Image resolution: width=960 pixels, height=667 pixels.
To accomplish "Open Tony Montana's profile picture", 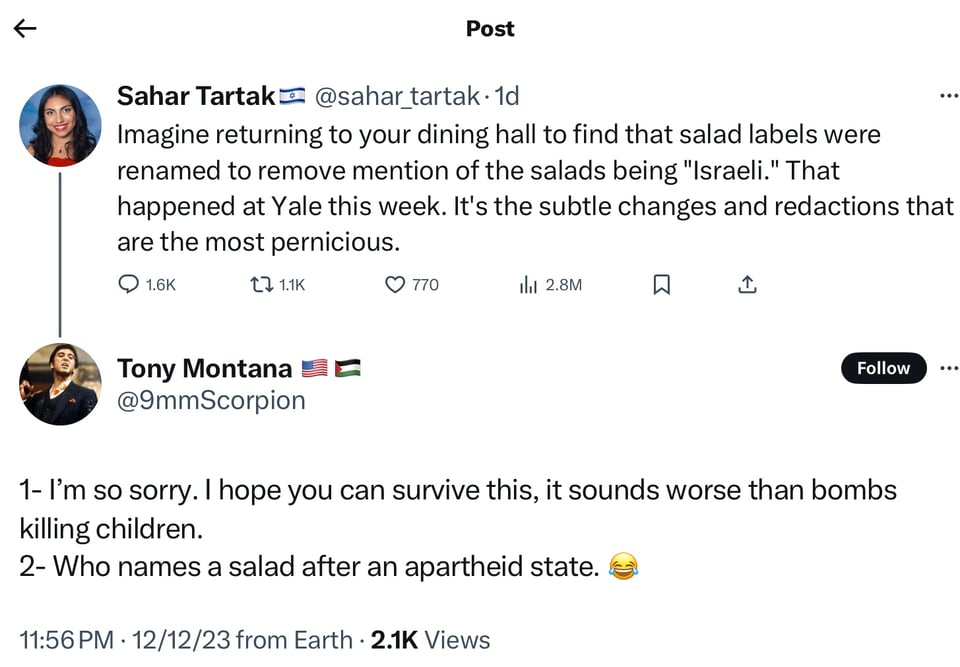I will coord(61,384).
